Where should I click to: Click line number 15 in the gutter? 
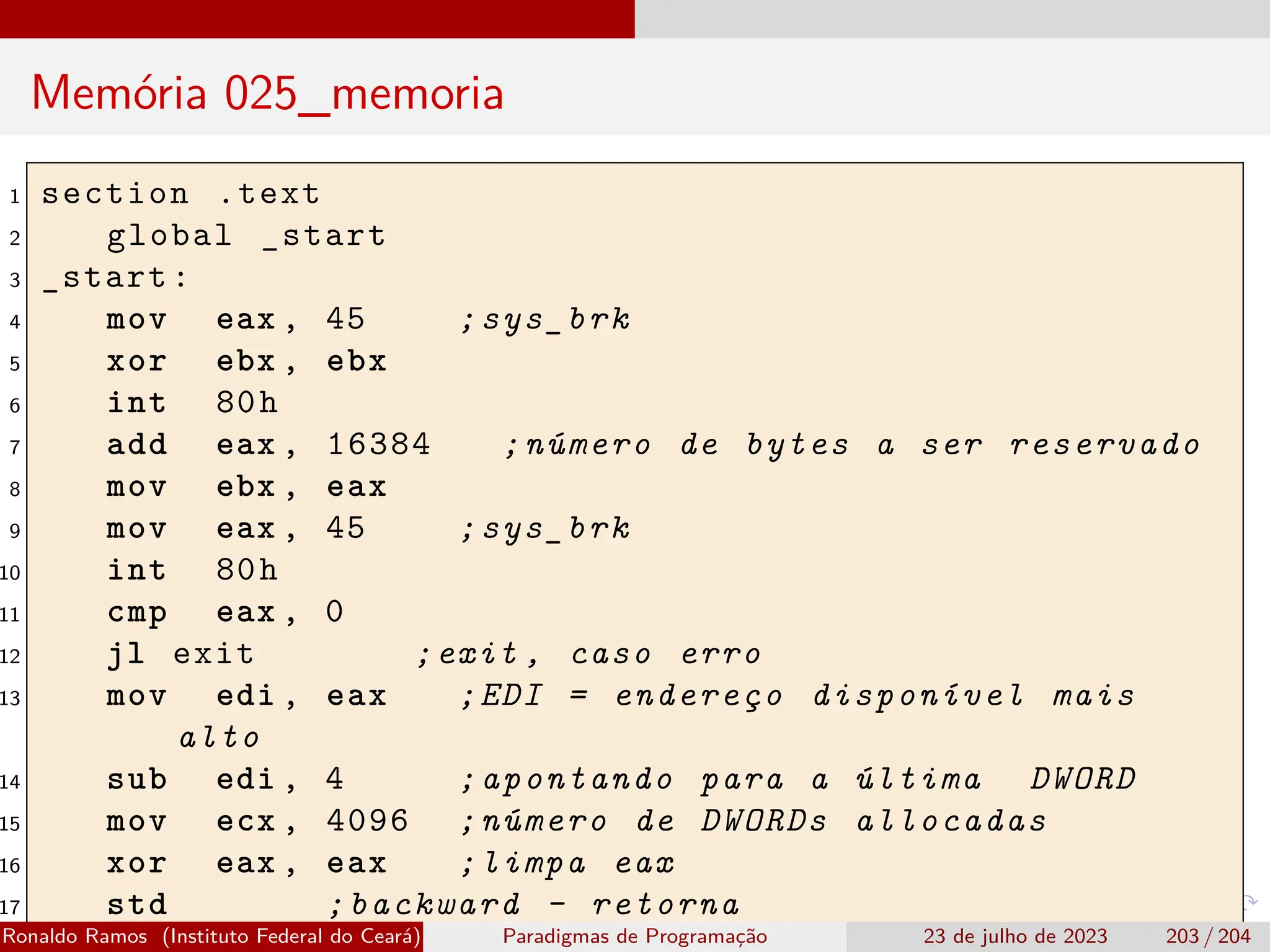(11, 824)
